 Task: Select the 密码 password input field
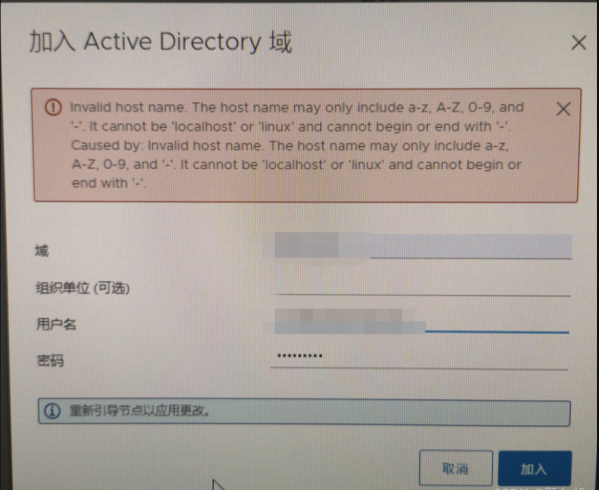point(419,359)
